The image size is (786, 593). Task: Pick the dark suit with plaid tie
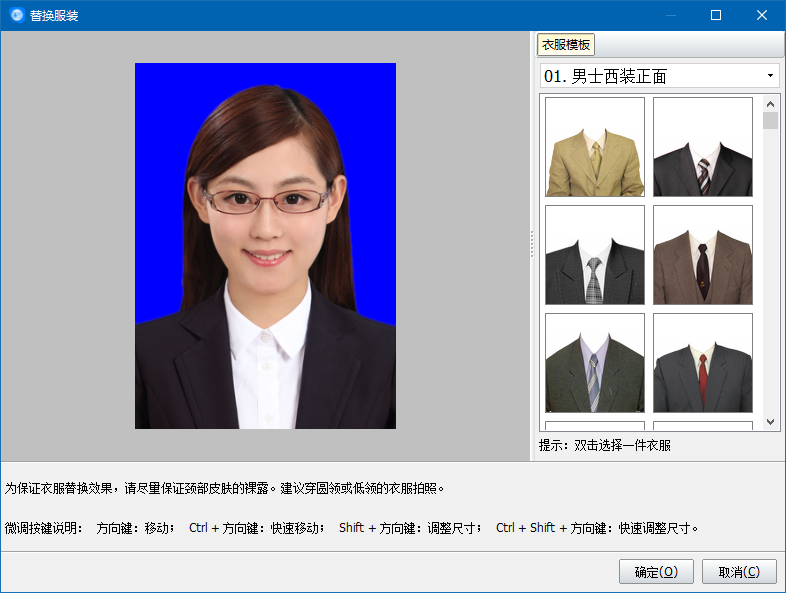pos(595,255)
